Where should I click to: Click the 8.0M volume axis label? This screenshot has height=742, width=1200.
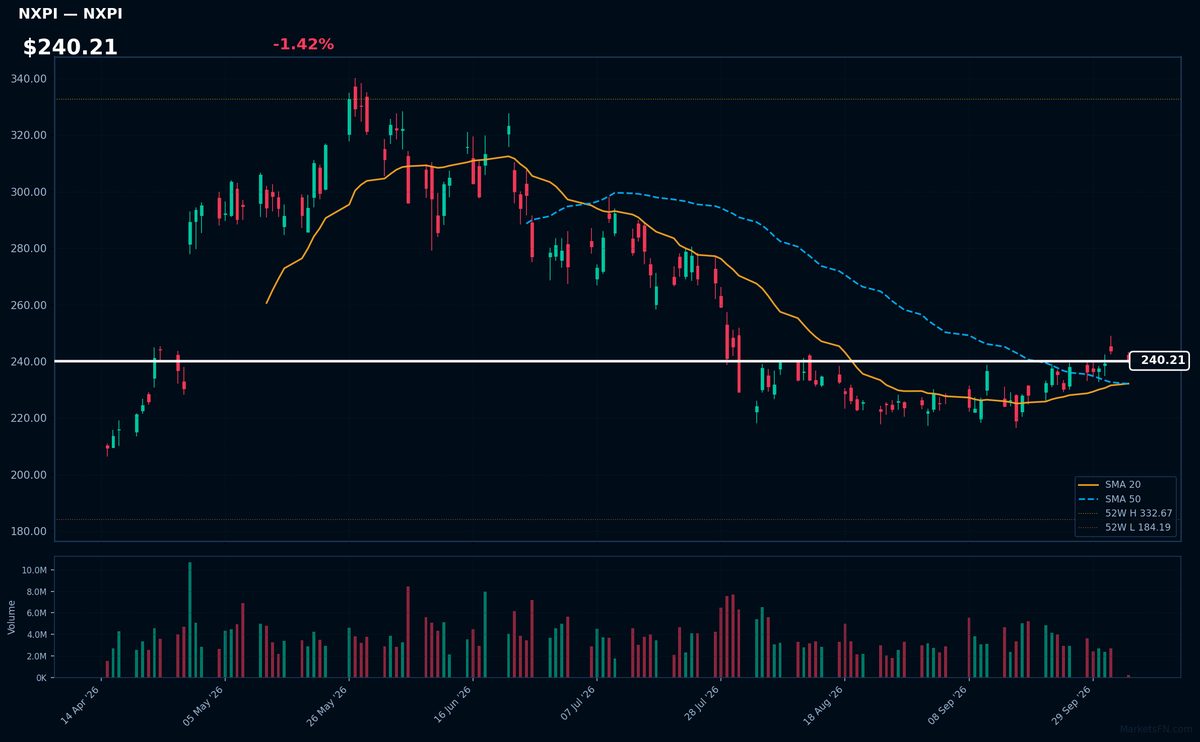36,592
